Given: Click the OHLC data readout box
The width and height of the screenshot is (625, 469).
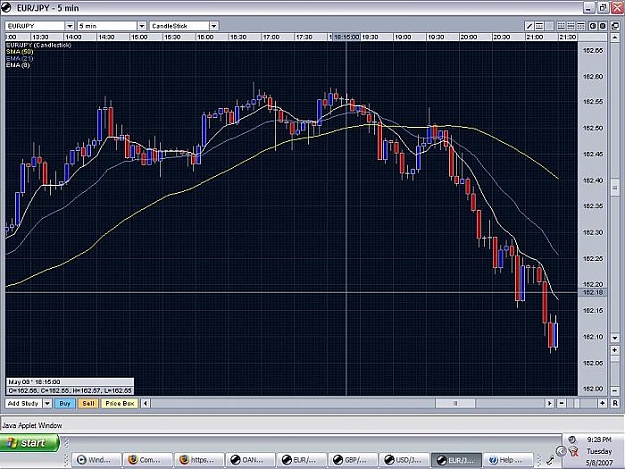Looking at the screenshot, I should click(70, 387).
